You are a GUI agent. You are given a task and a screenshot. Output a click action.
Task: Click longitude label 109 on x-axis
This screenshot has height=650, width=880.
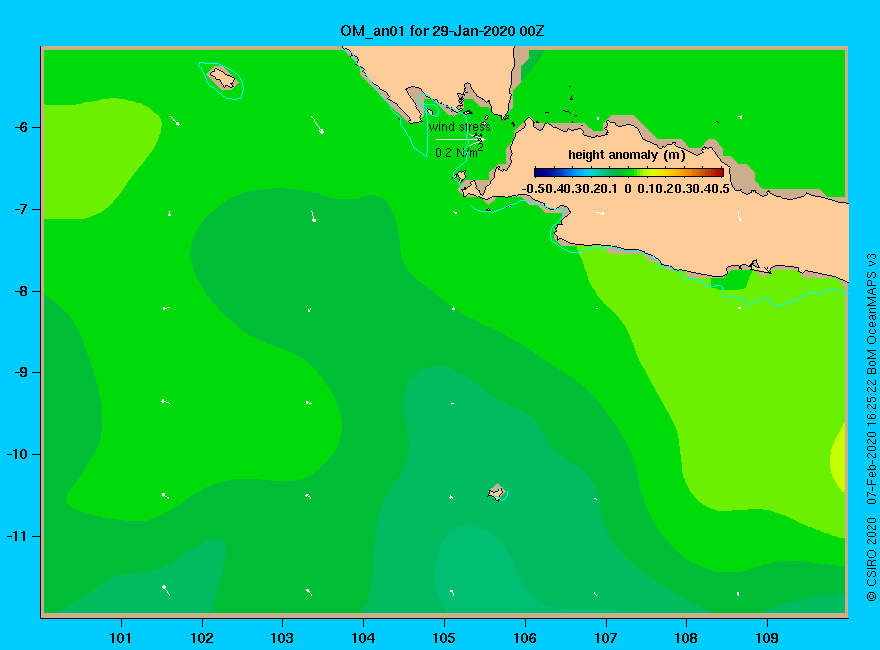click(x=767, y=638)
